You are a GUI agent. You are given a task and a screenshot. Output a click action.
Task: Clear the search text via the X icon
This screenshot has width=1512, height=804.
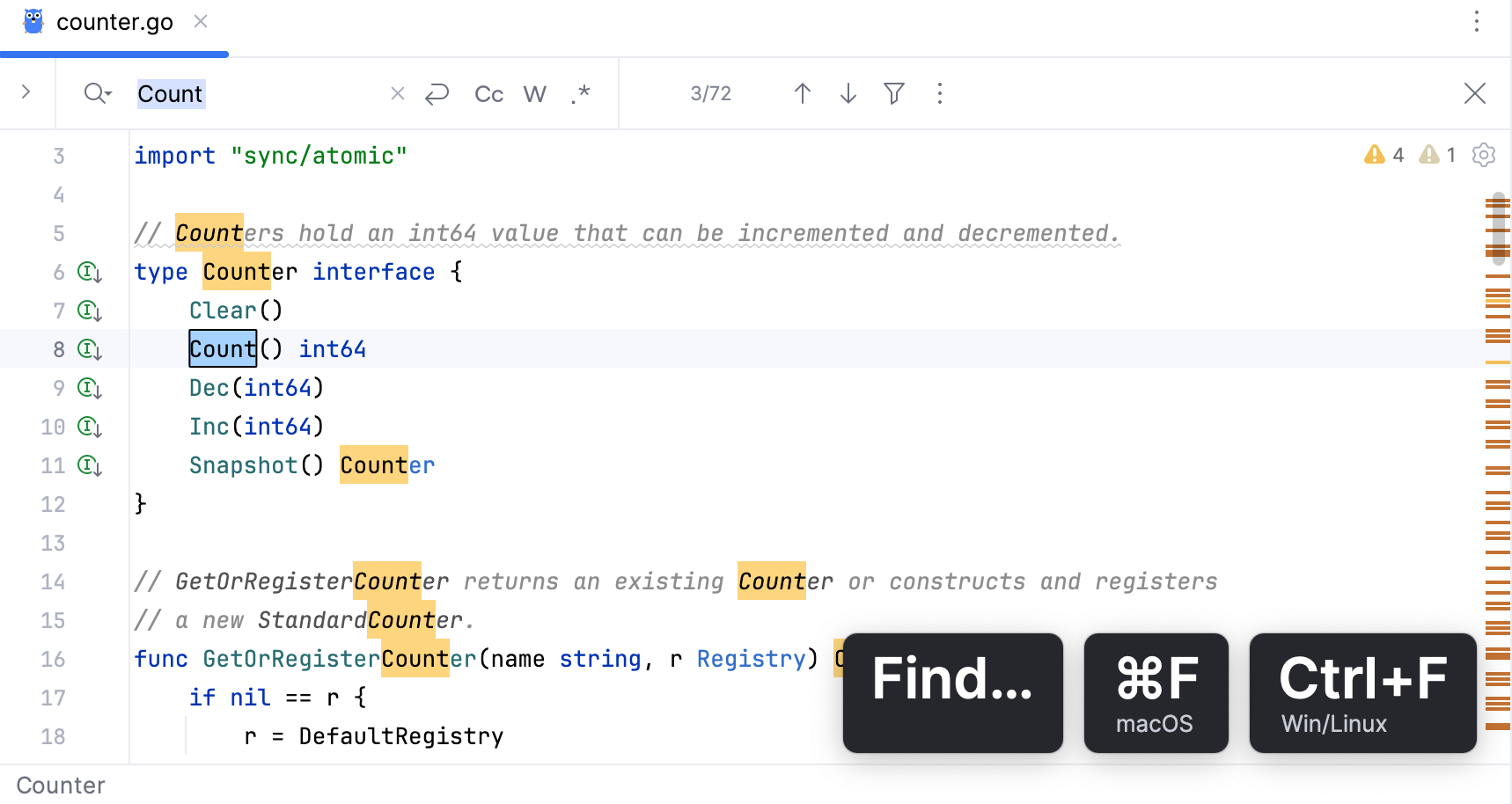point(398,93)
